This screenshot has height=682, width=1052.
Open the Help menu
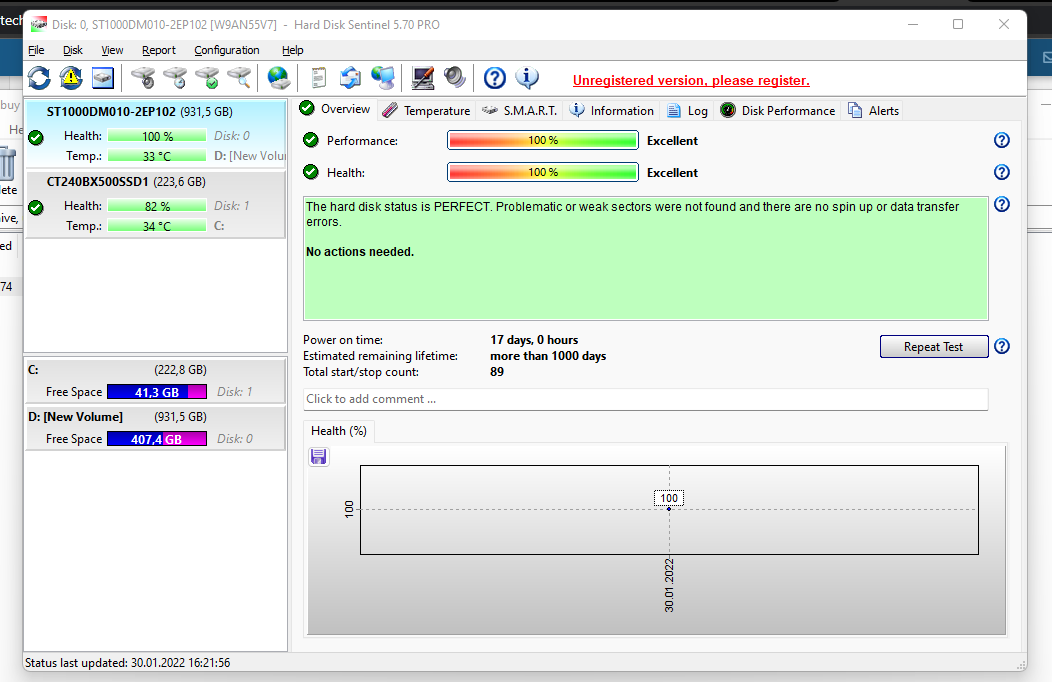(x=293, y=50)
